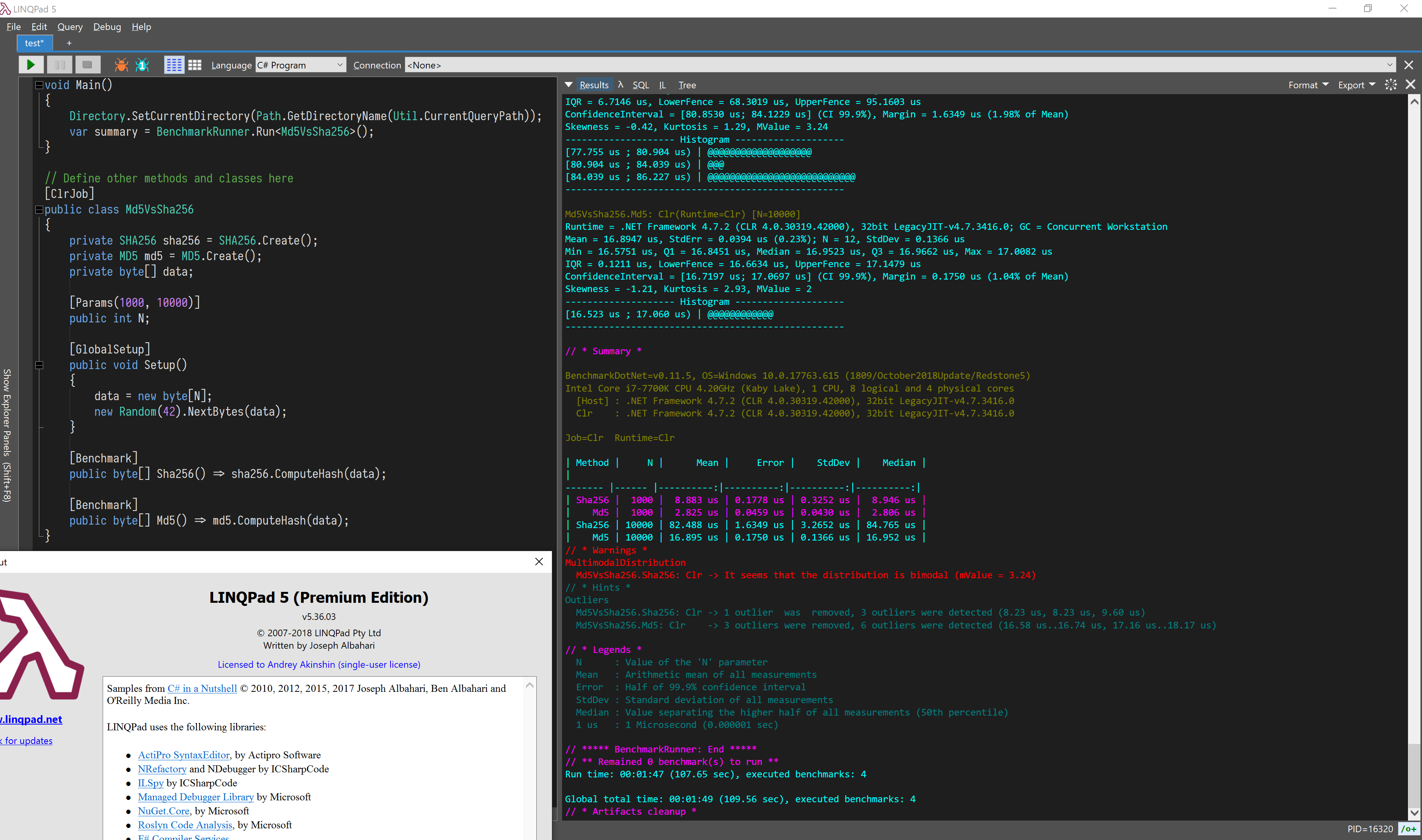This screenshot has width=1422, height=840.
Task: Collapse the results panel triangle
Action: point(568,85)
